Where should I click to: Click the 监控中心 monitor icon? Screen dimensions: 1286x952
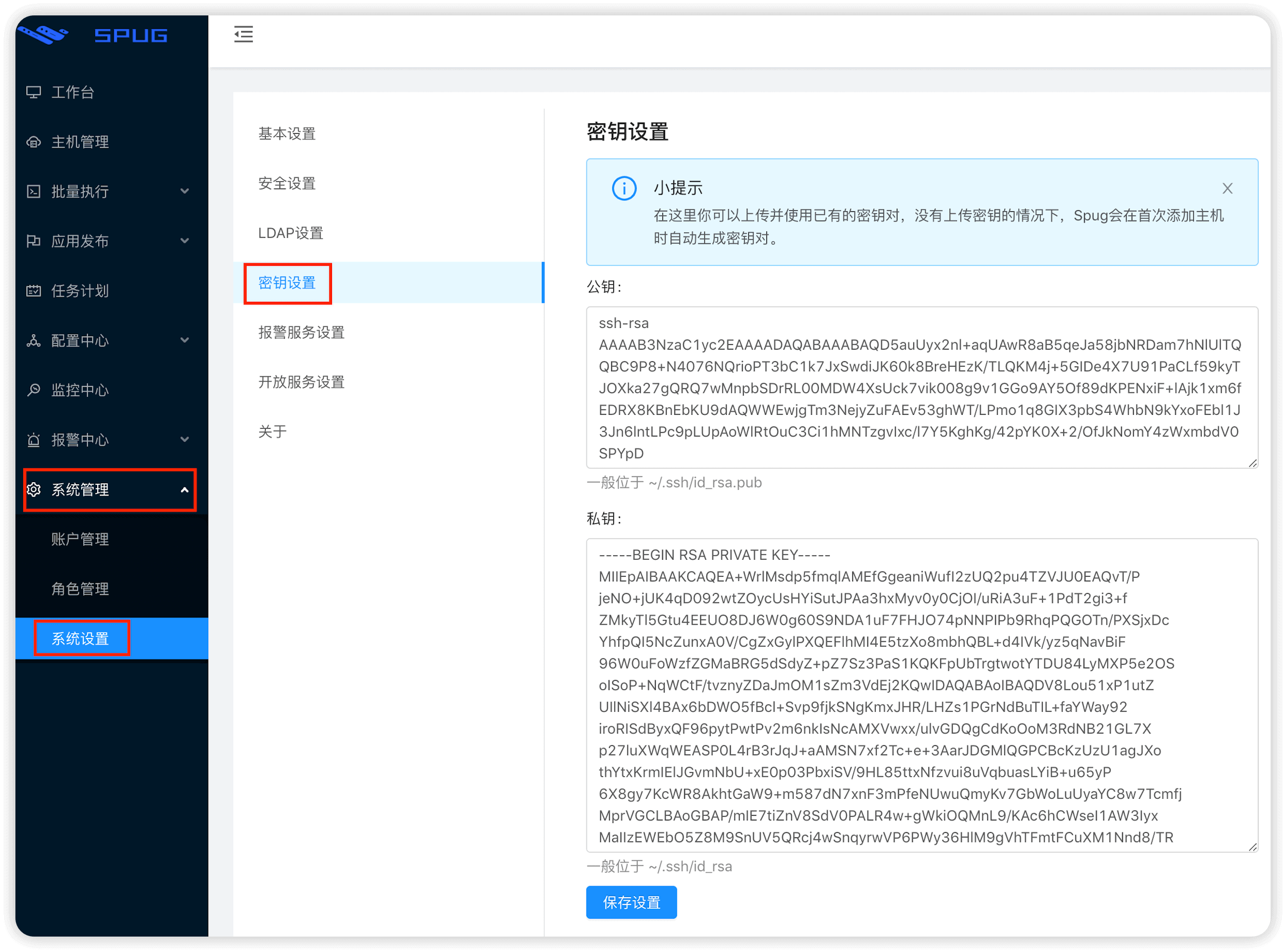[x=33, y=390]
